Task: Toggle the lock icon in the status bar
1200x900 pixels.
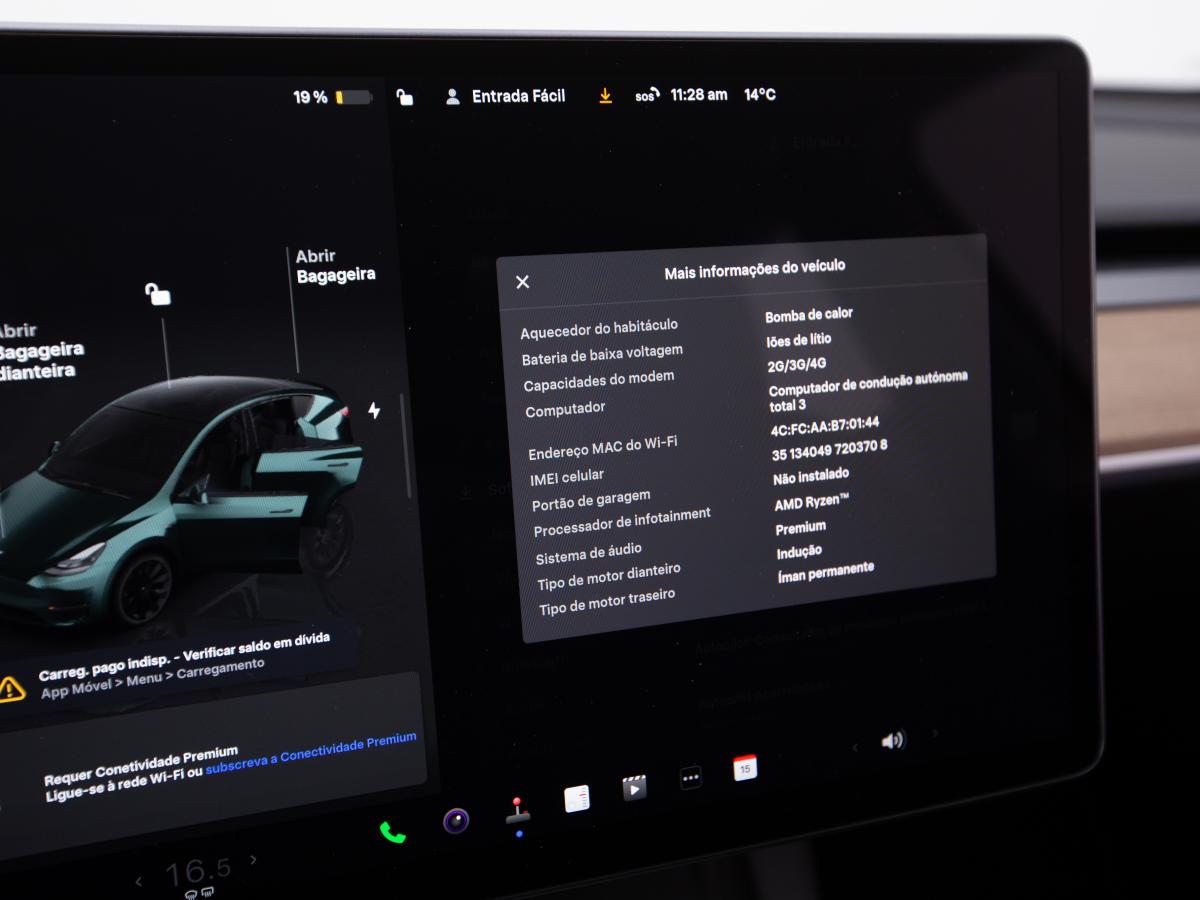Action: point(404,97)
